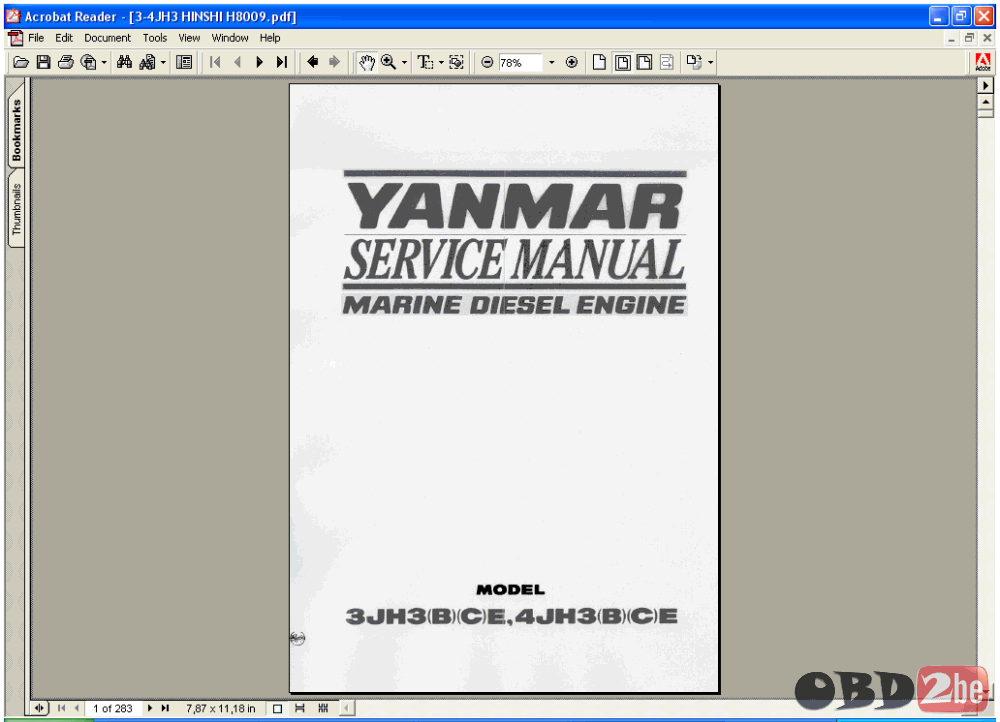Print the document with the printer icon
The height and width of the screenshot is (722, 1000).
click(x=66, y=63)
